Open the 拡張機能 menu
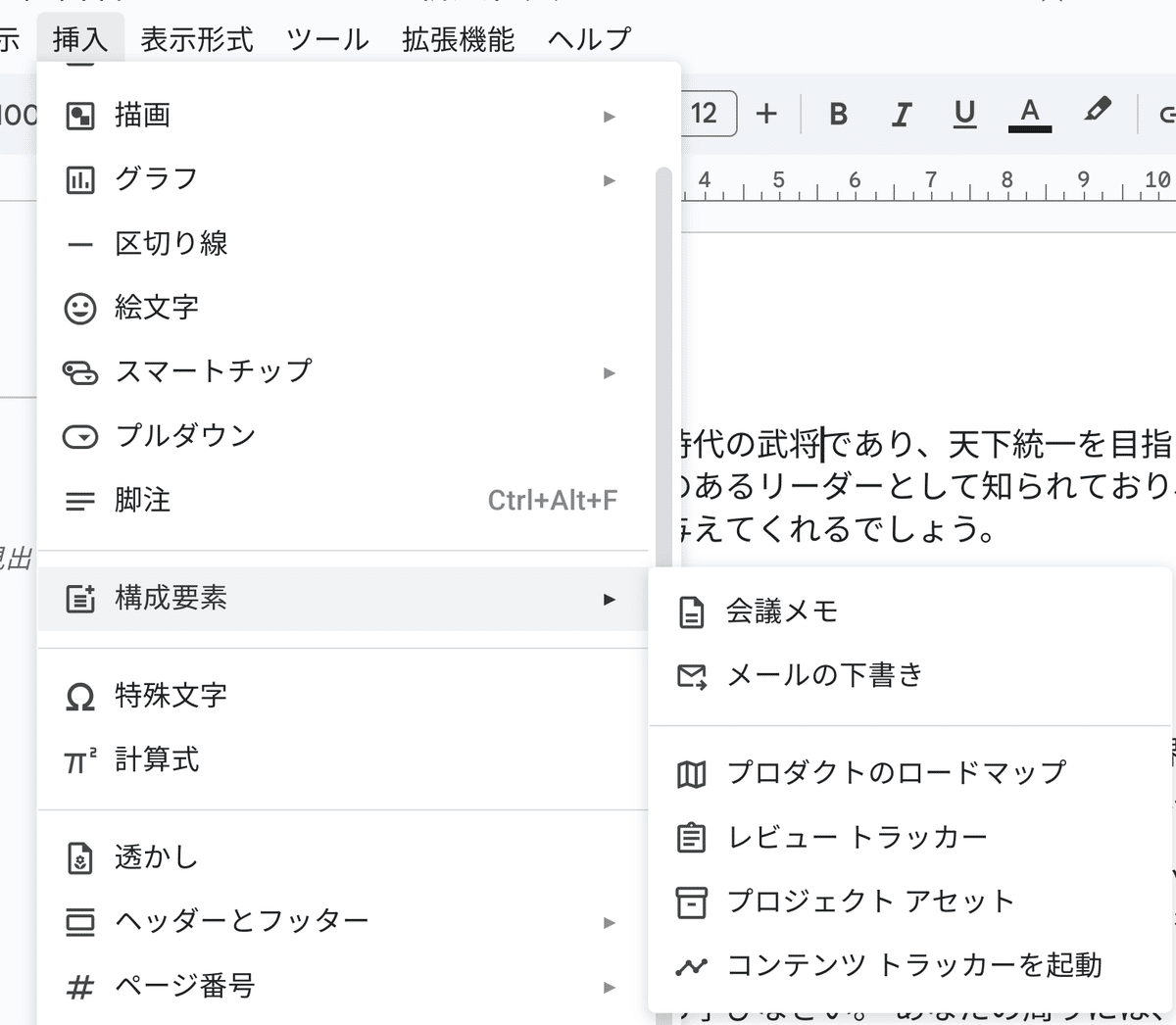Image resolution: width=1176 pixels, height=1025 pixels. [x=458, y=39]
